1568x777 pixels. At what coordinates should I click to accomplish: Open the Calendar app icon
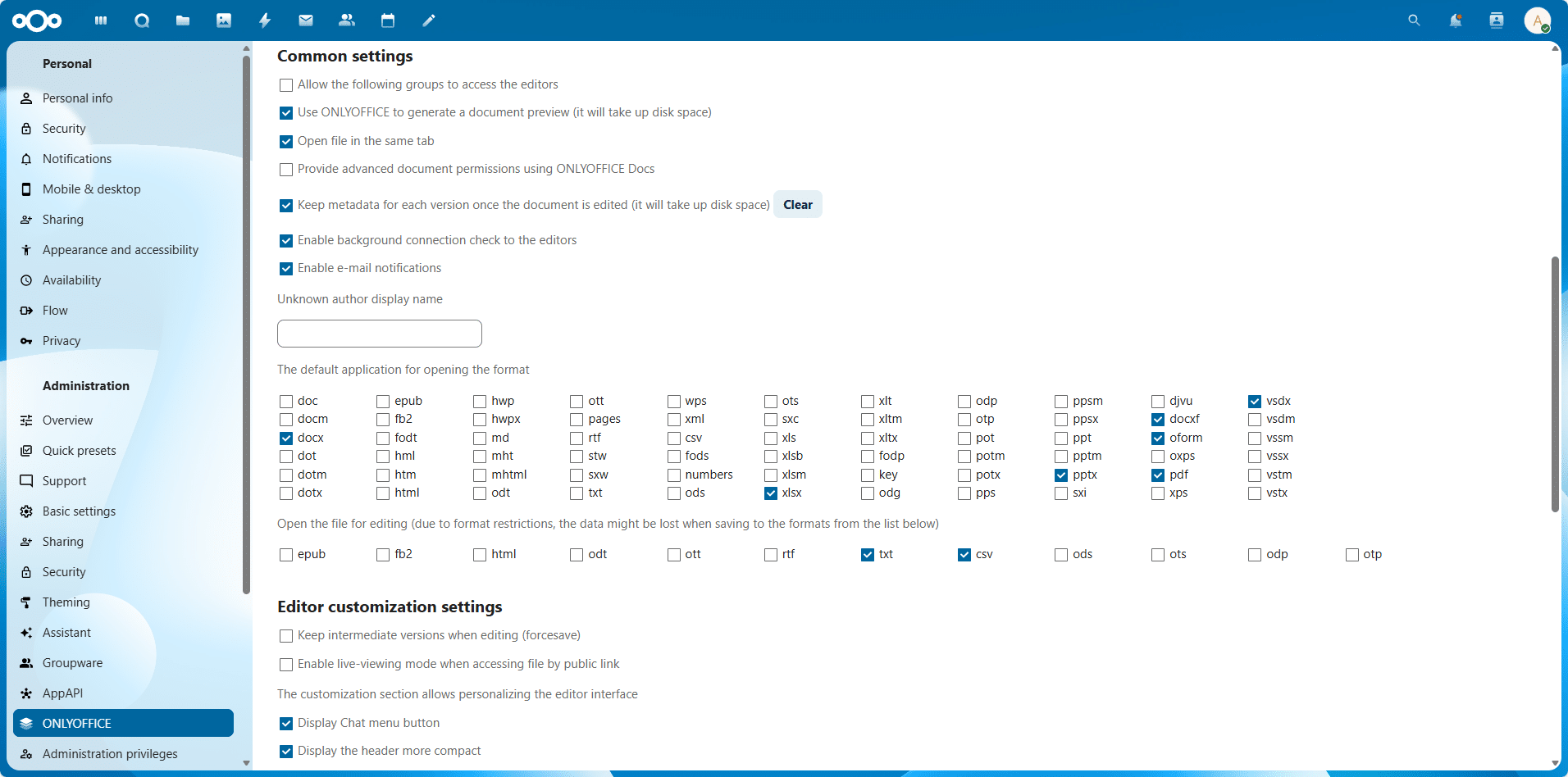[x=388, y=20]
